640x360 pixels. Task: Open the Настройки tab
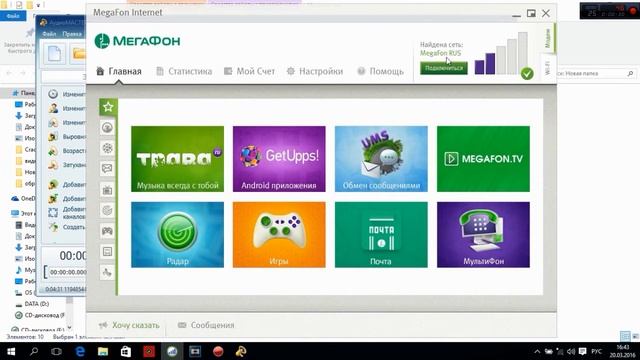pyautogui.click(x=315, y=71)
